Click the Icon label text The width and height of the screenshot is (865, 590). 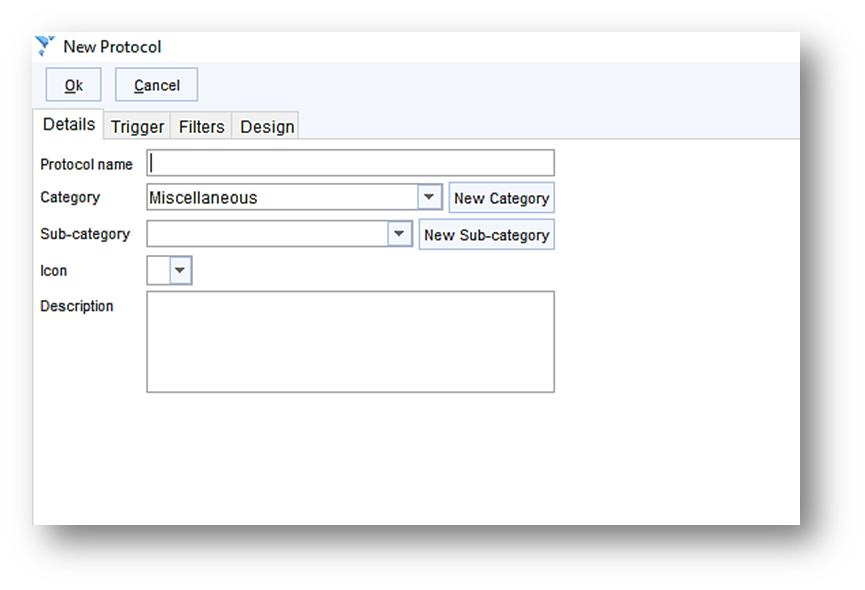tap(54, 271)
